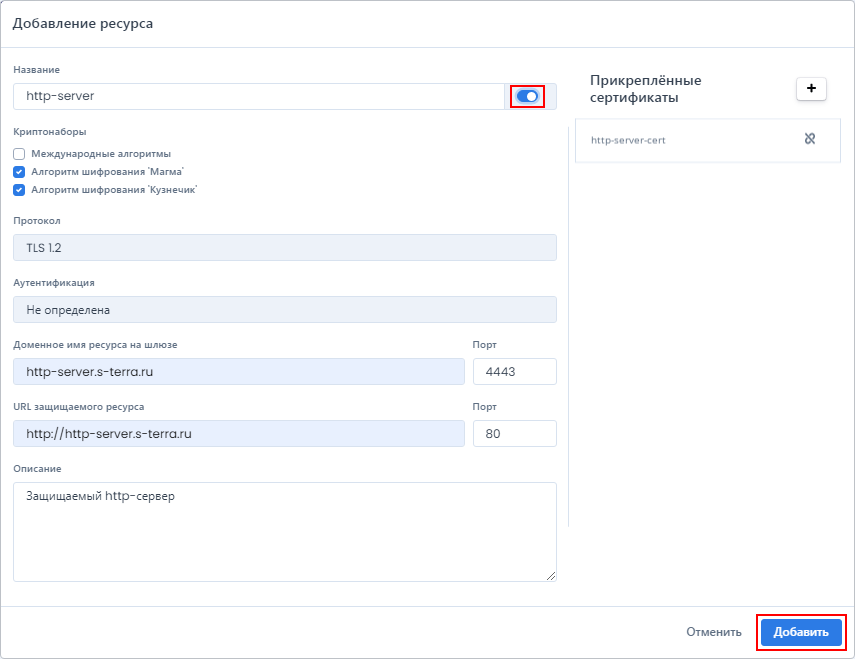The image size is (855, 659).
Task: Unlink the http-server-cert certificate
Action: point(810,139)
